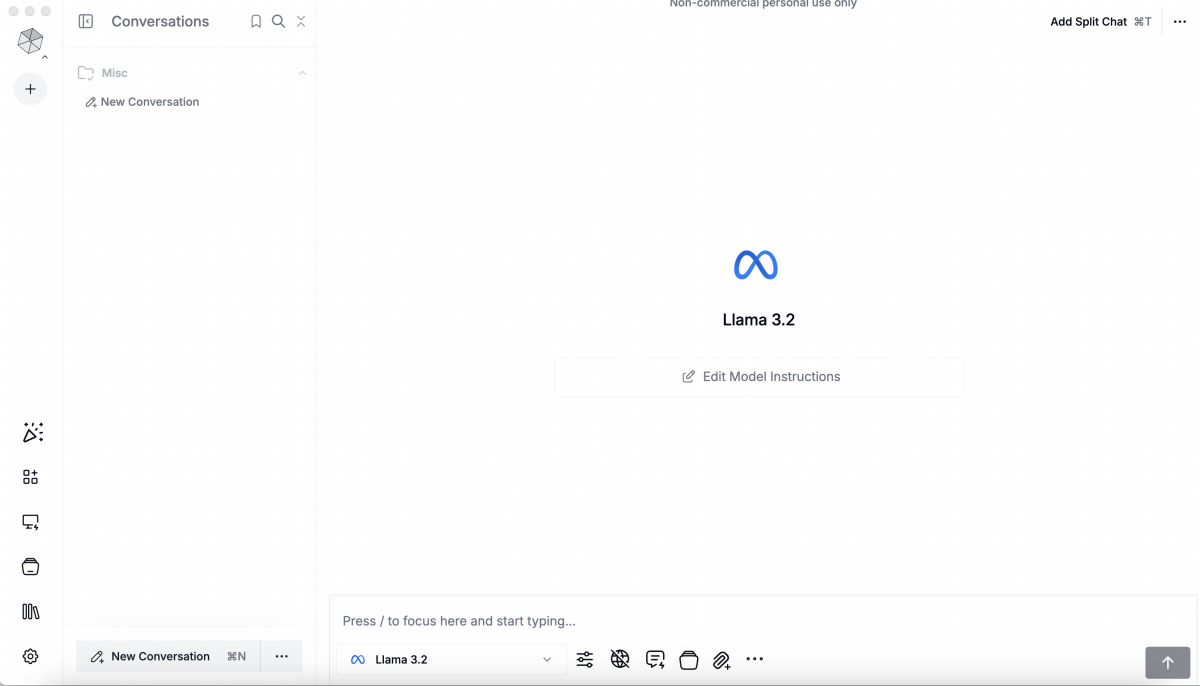Close the Conversations panel with the X icon
This screenshot has height=686, width=1200.
click(x=301, y=21)
